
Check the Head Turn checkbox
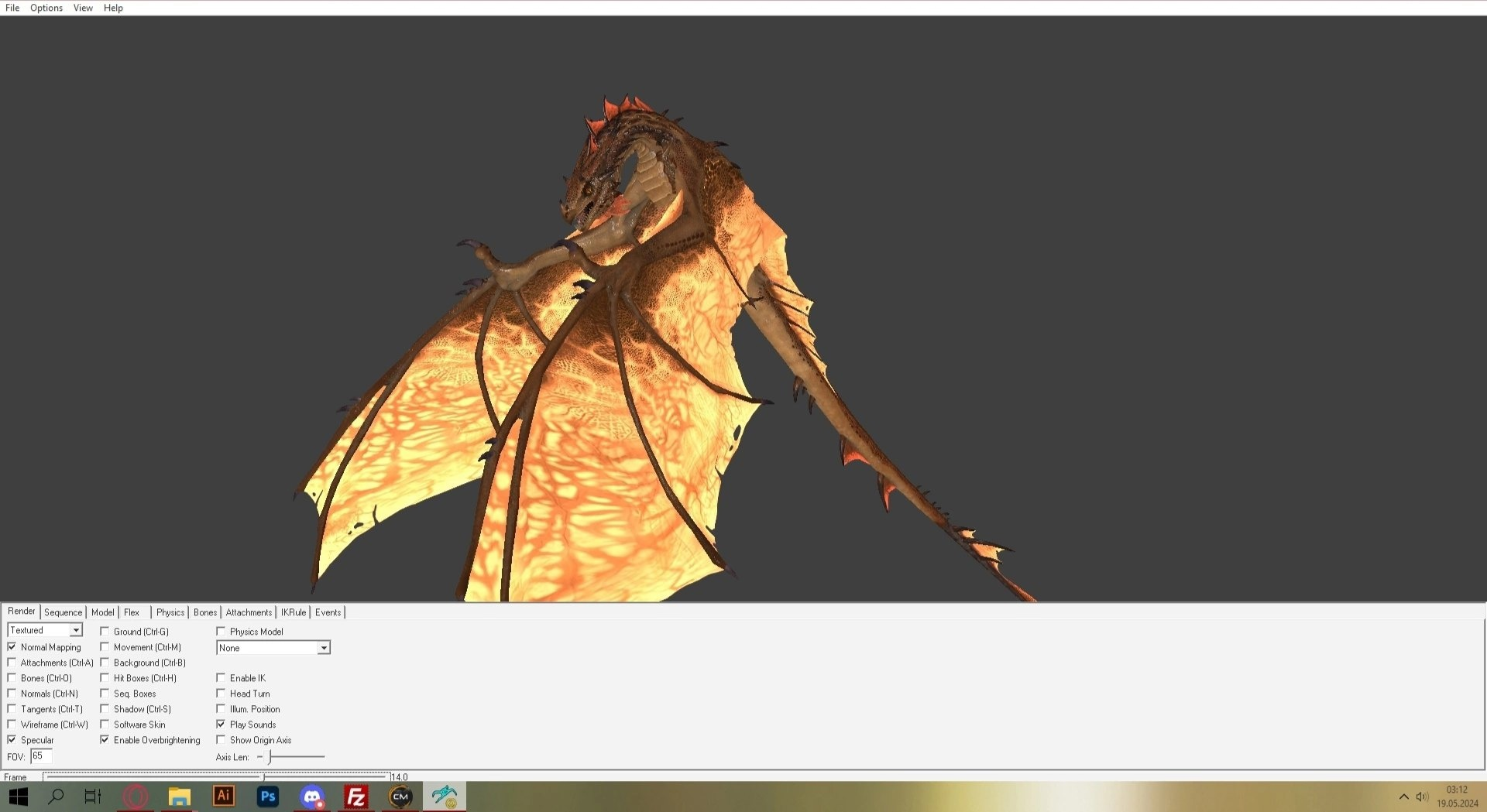(x=221, y=694)
